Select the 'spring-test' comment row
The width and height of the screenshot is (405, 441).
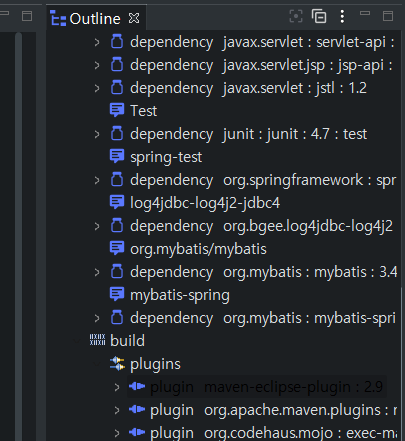click(x=166, y=157)
